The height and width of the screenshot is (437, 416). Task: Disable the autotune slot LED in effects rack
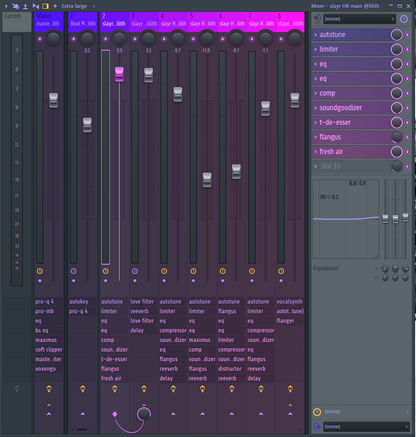point(407,35)
